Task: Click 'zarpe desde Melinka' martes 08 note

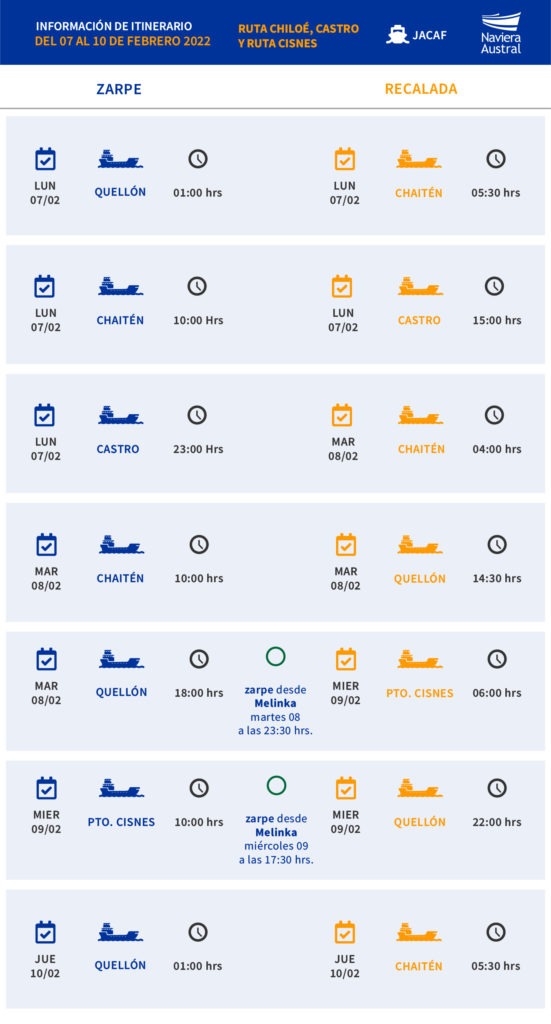Action: (x=275, y=710)
